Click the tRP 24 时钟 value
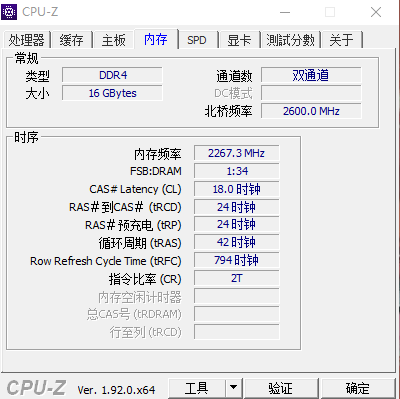This screenshot has width=400, height=399. 236,224
